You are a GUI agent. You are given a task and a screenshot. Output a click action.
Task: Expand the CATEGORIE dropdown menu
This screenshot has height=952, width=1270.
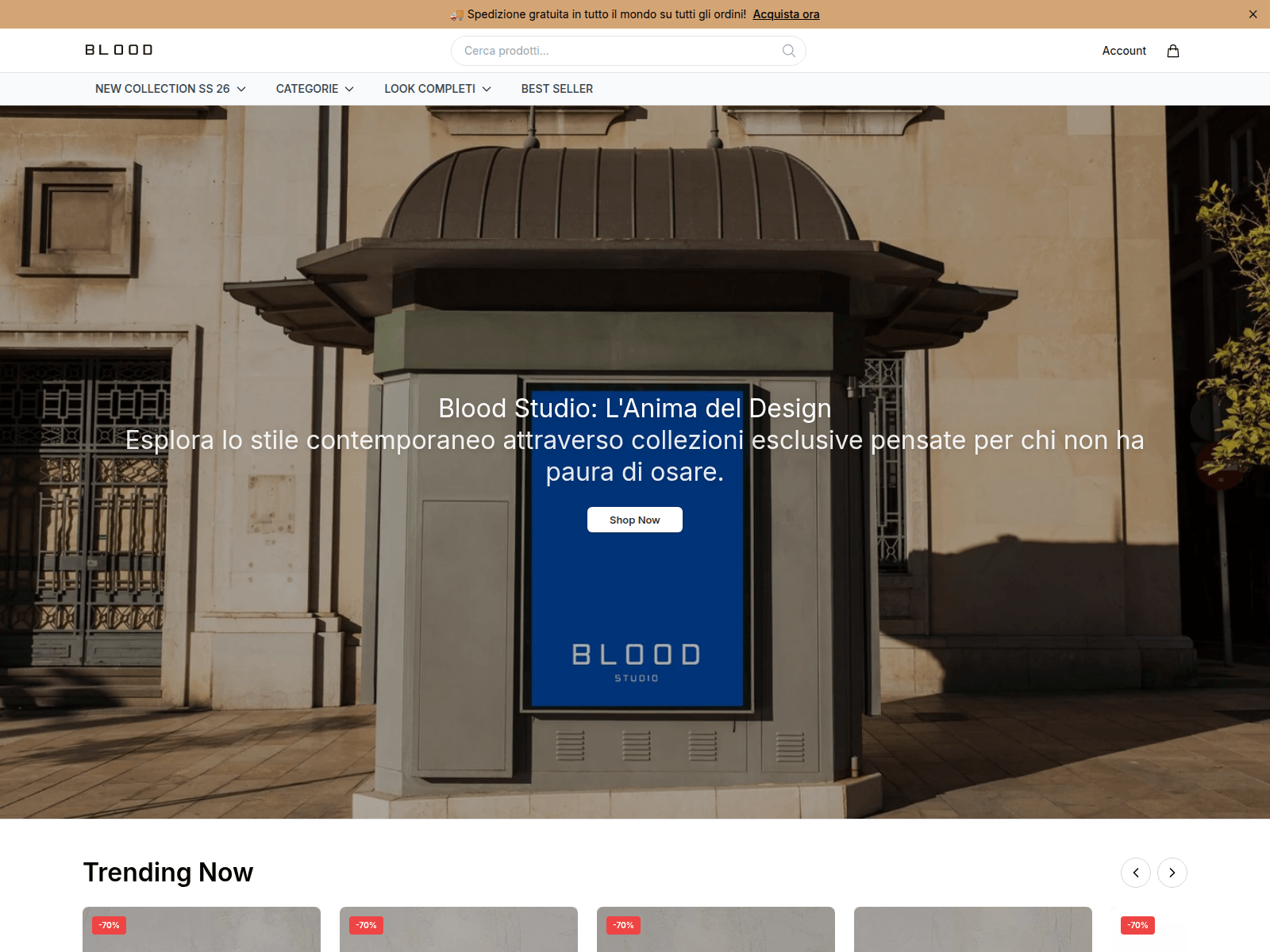pos(315,89)
